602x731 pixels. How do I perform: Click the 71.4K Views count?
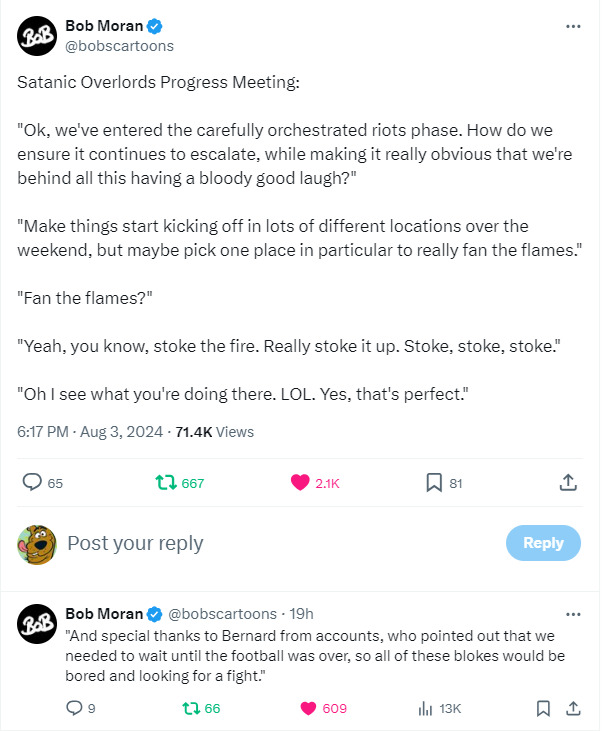[214, 432]
